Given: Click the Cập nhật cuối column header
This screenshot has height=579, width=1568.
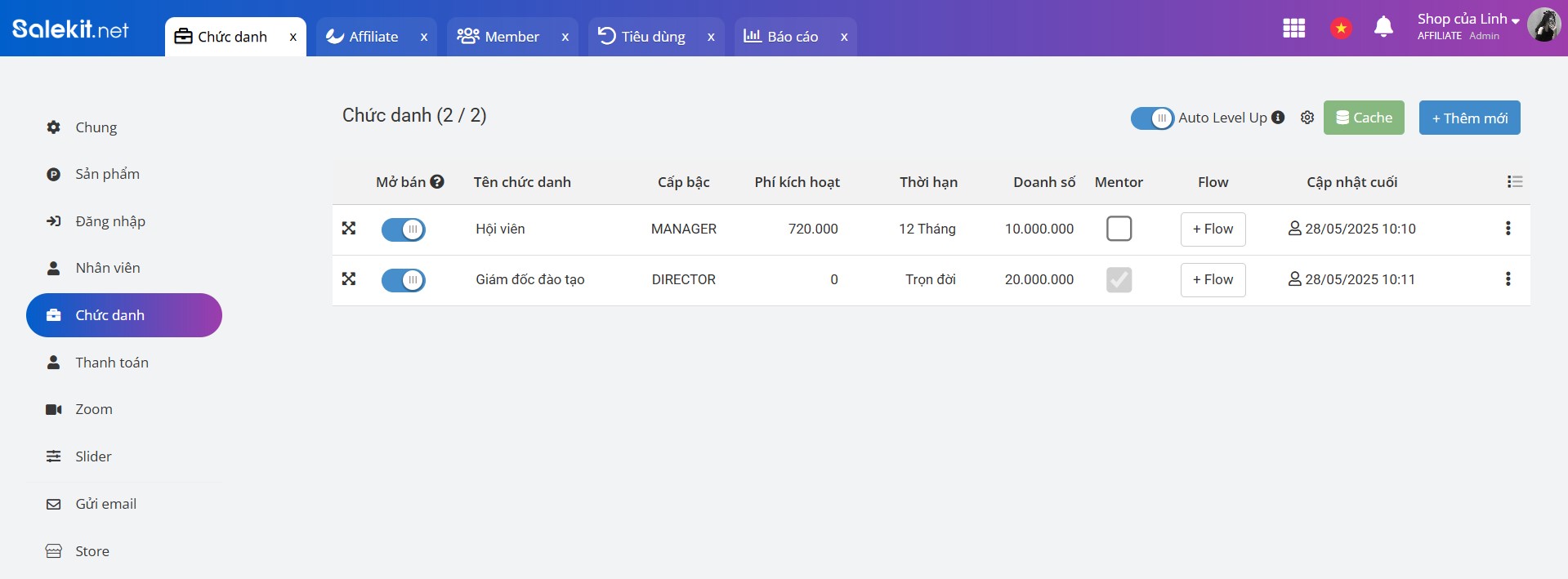Looking at the screenshot, I should point(1352,182).
